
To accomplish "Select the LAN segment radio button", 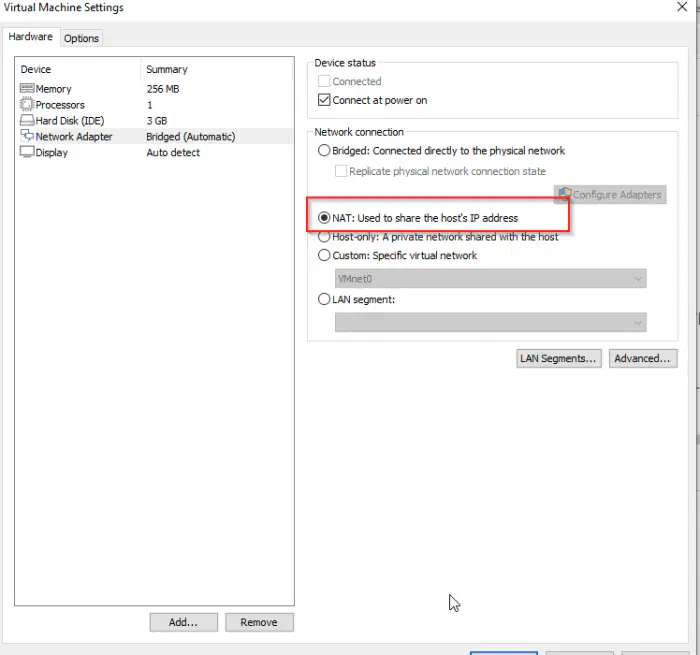I will click(x=324, y=299).
